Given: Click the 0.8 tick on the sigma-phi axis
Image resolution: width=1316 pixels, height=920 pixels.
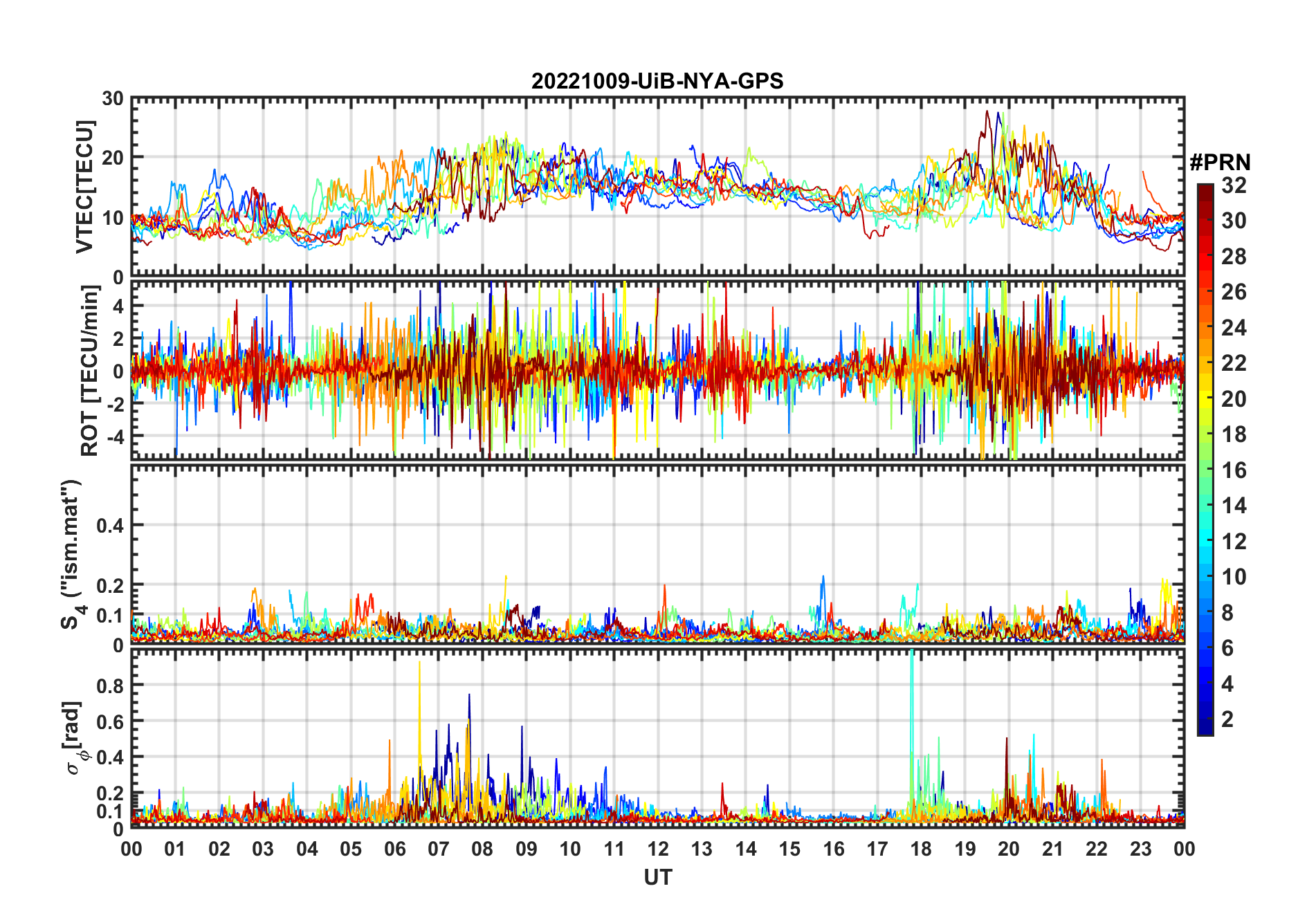Looking at the screenshot, I should 111,685.
